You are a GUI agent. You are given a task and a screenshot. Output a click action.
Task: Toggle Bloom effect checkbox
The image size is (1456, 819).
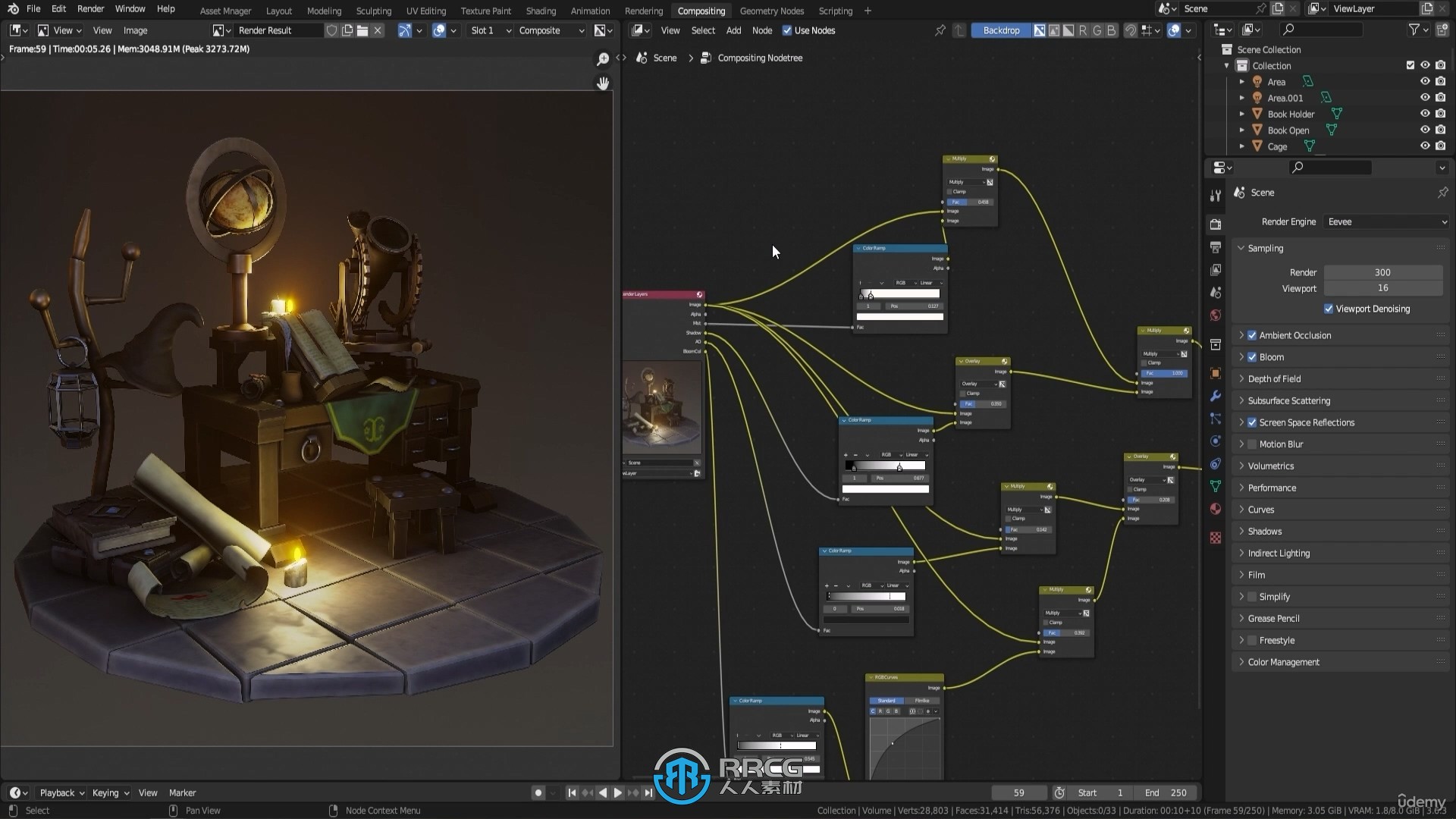click(1253, 357)
